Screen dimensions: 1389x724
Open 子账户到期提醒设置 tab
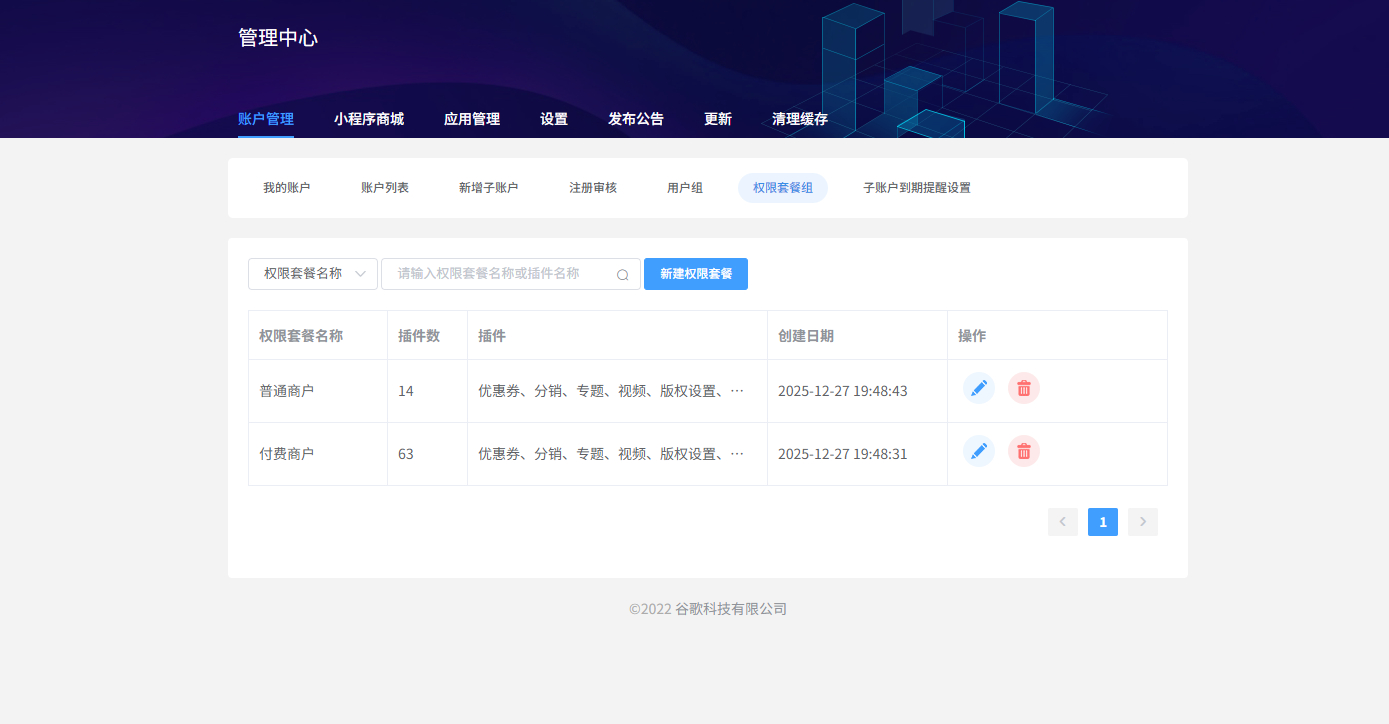916,187
